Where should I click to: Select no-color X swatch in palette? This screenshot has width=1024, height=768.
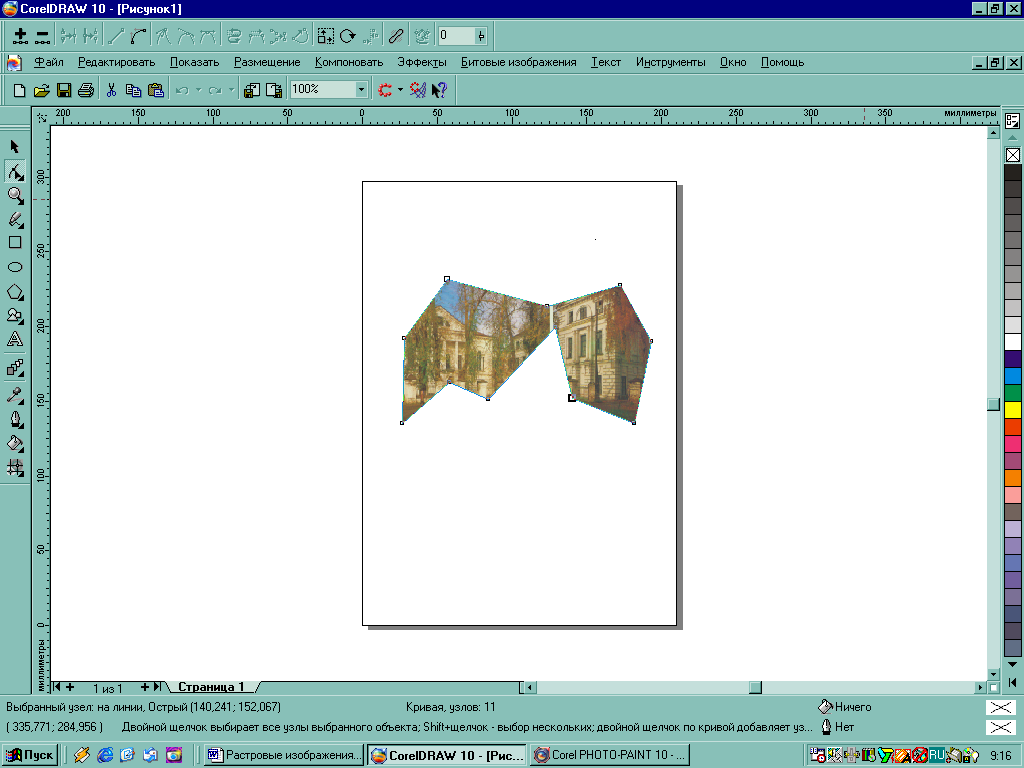tap(1013, 155)
